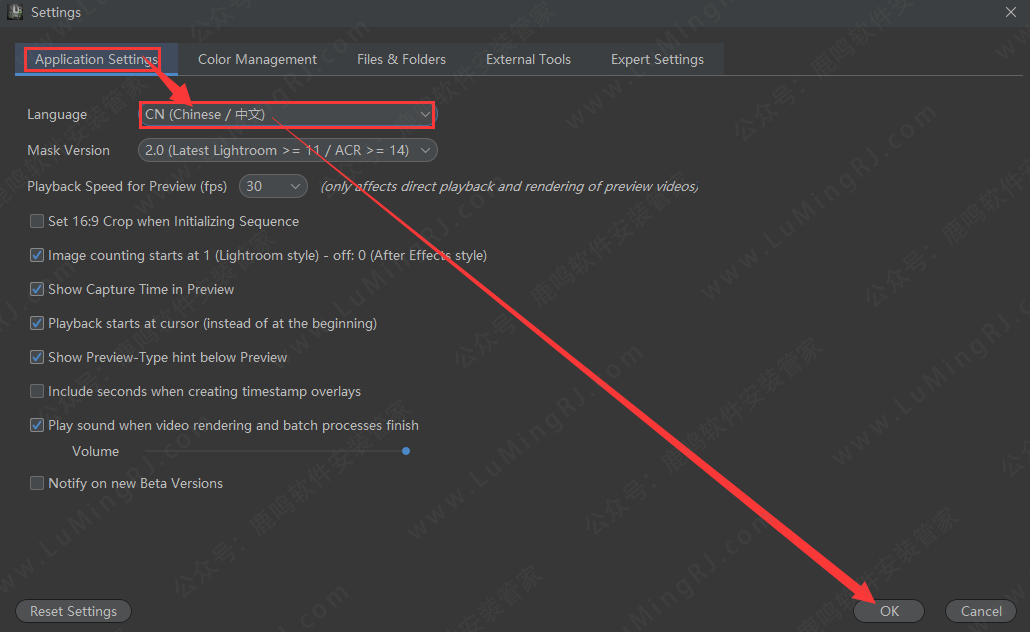
Task: Disable Show Capture Time in Preview
Action: 37,290
